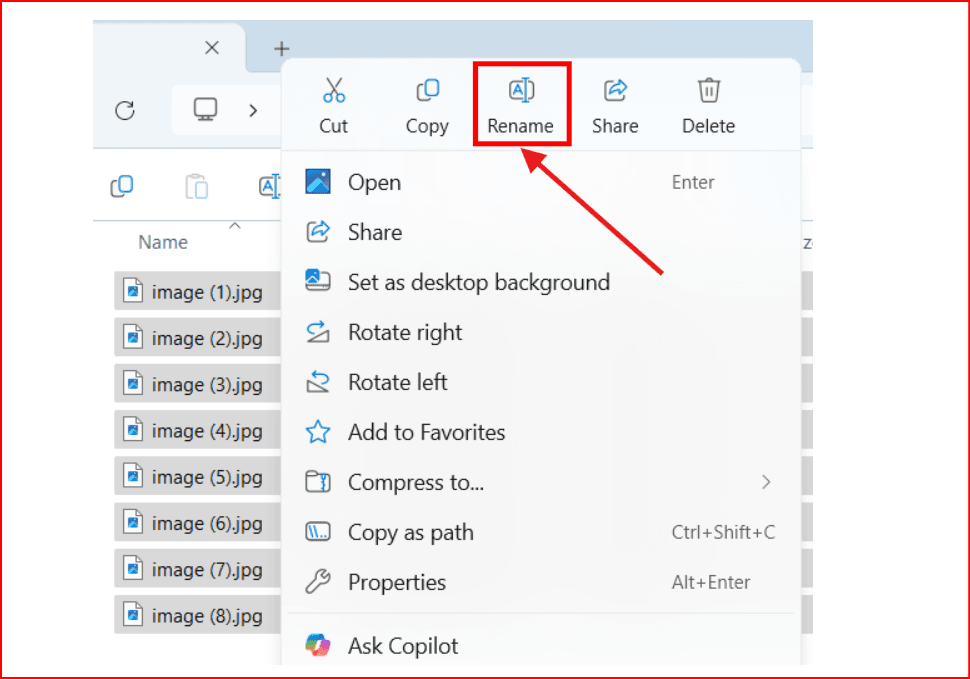
Task: Choose Open from the context menu
Action: 374,182
